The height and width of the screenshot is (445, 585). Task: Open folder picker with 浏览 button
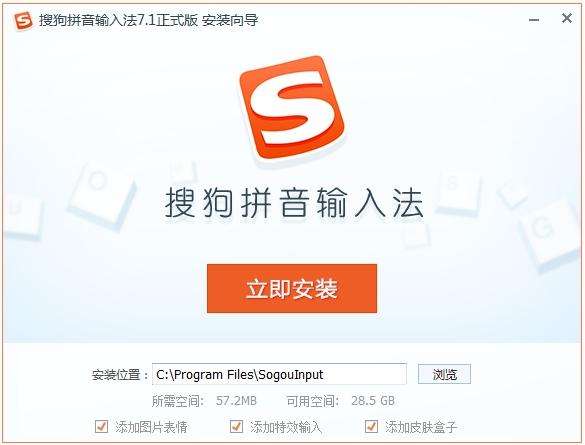coord(444,374)
